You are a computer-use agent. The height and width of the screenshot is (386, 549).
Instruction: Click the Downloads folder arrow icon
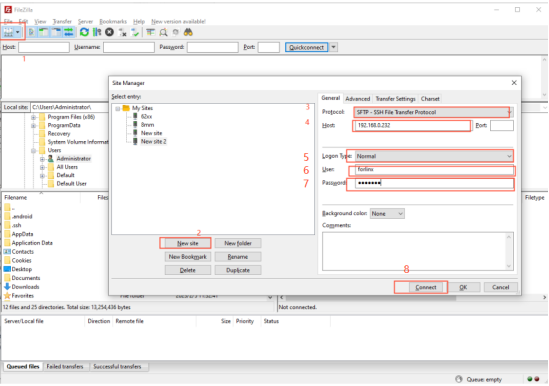7,287
